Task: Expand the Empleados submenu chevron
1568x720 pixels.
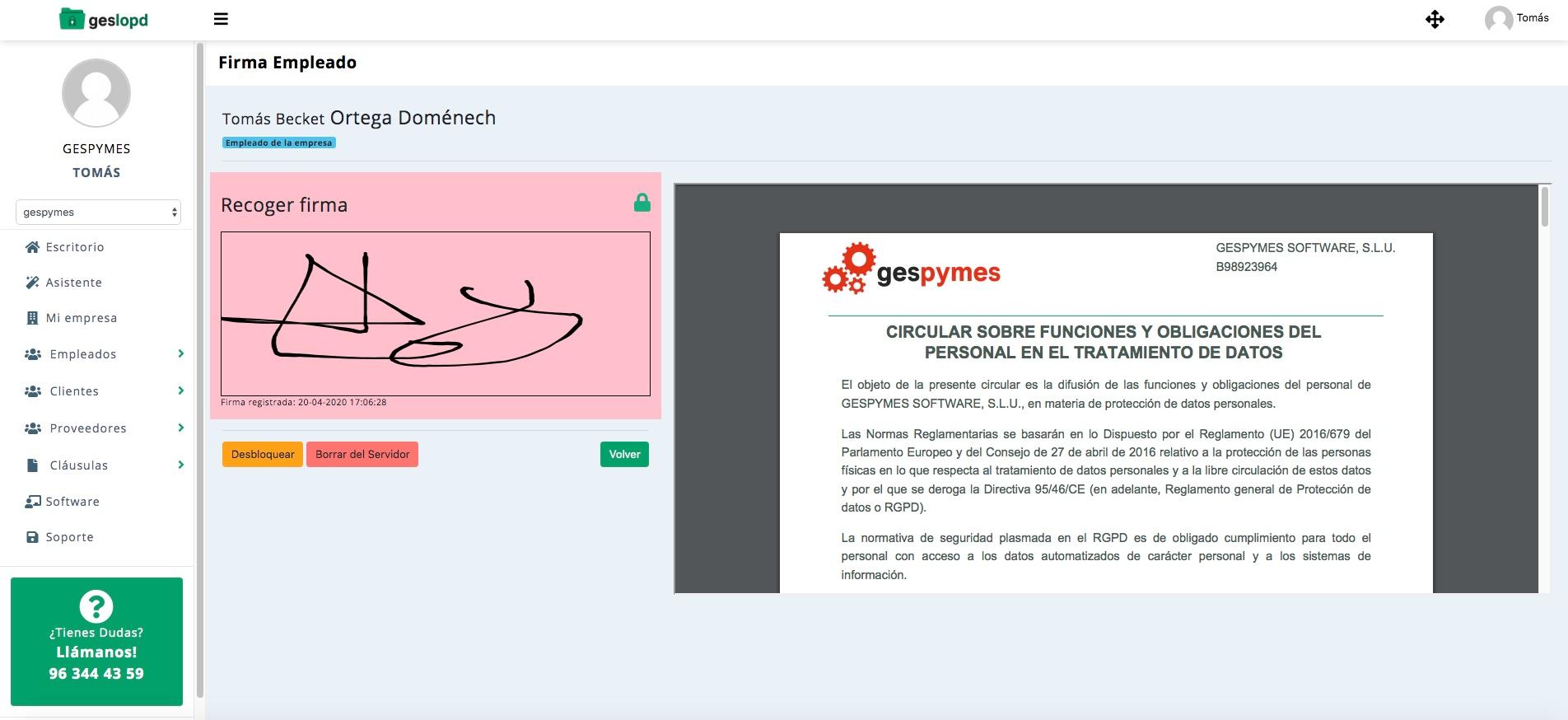Action: [180, 354]
